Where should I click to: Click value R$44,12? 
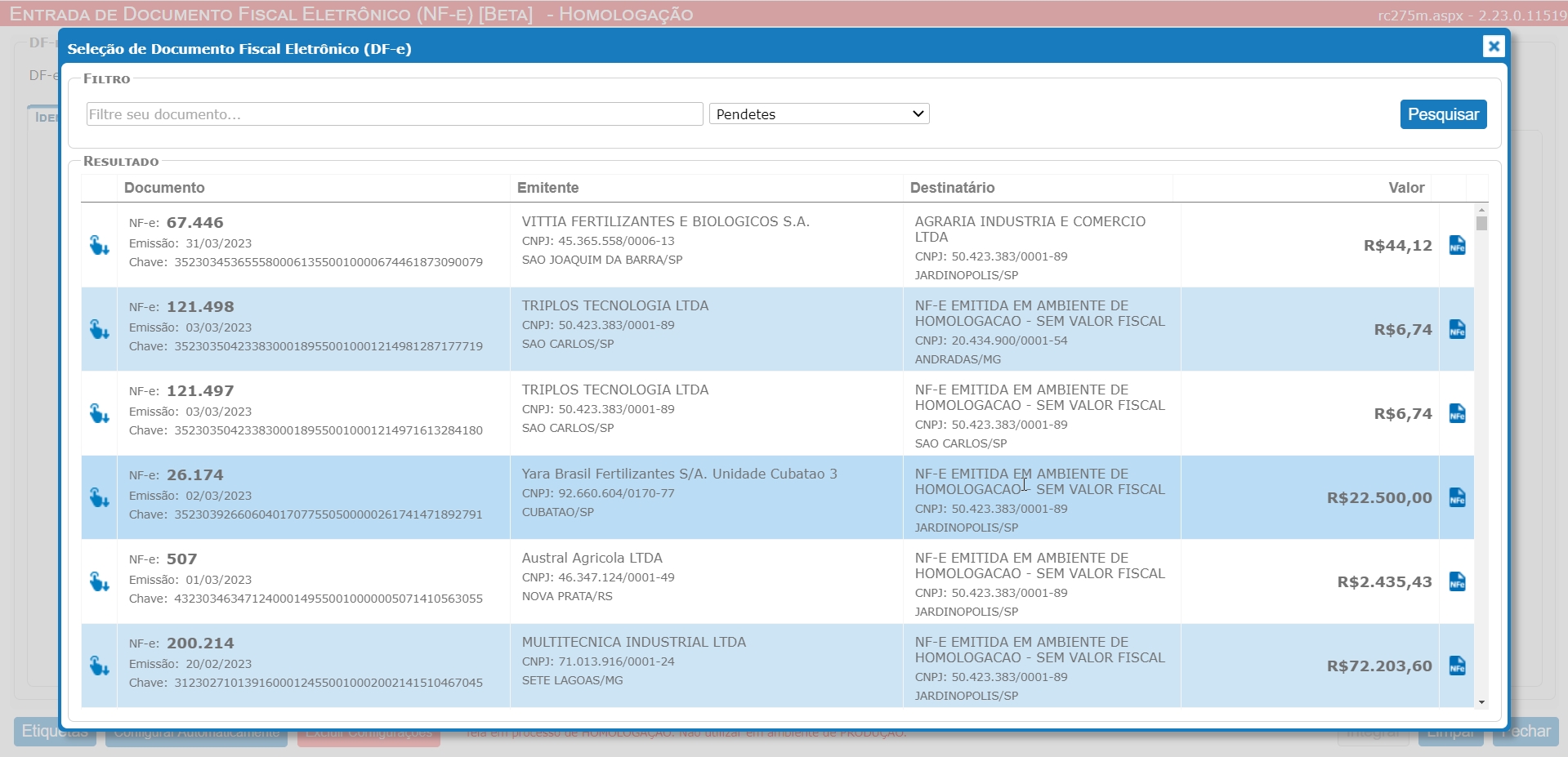1398,246
